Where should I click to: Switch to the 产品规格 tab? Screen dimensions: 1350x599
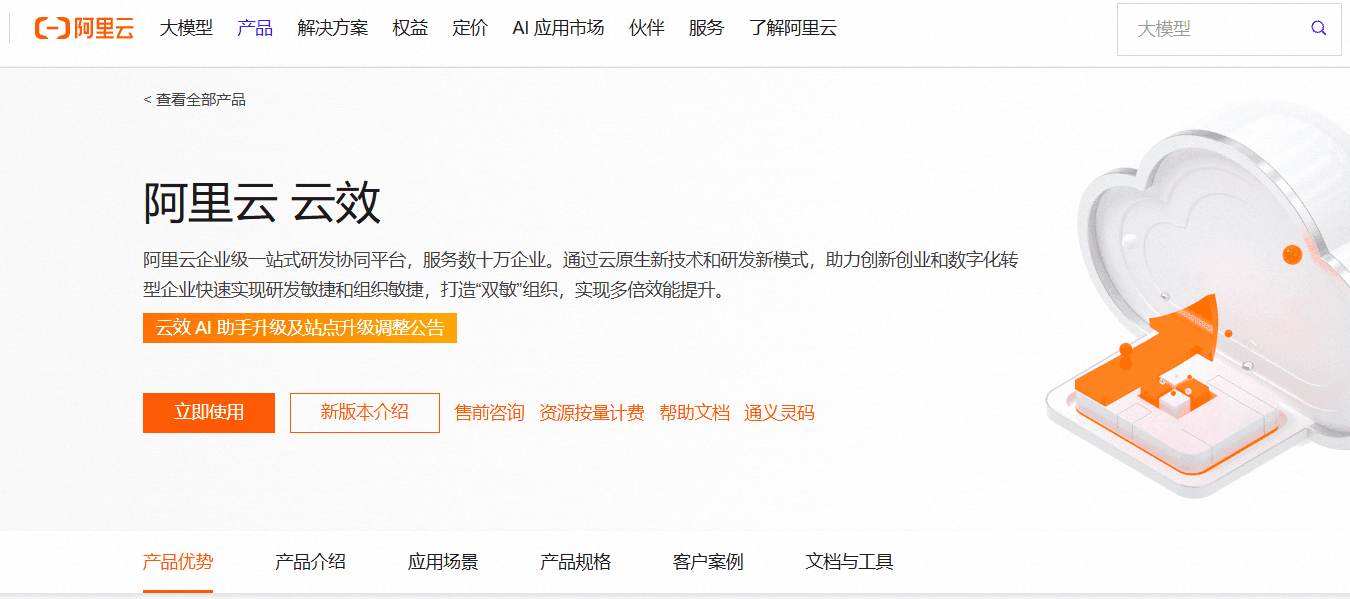(575, 562)
